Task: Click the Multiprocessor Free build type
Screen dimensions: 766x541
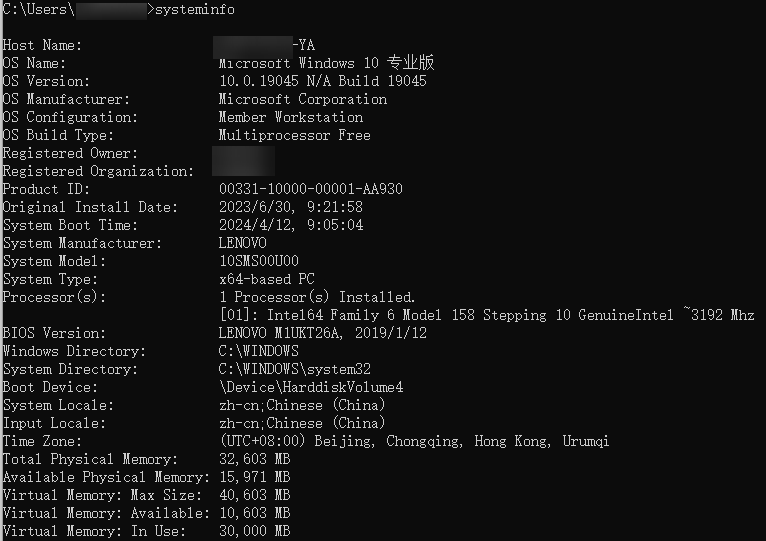Action: (x=294, y=135)
